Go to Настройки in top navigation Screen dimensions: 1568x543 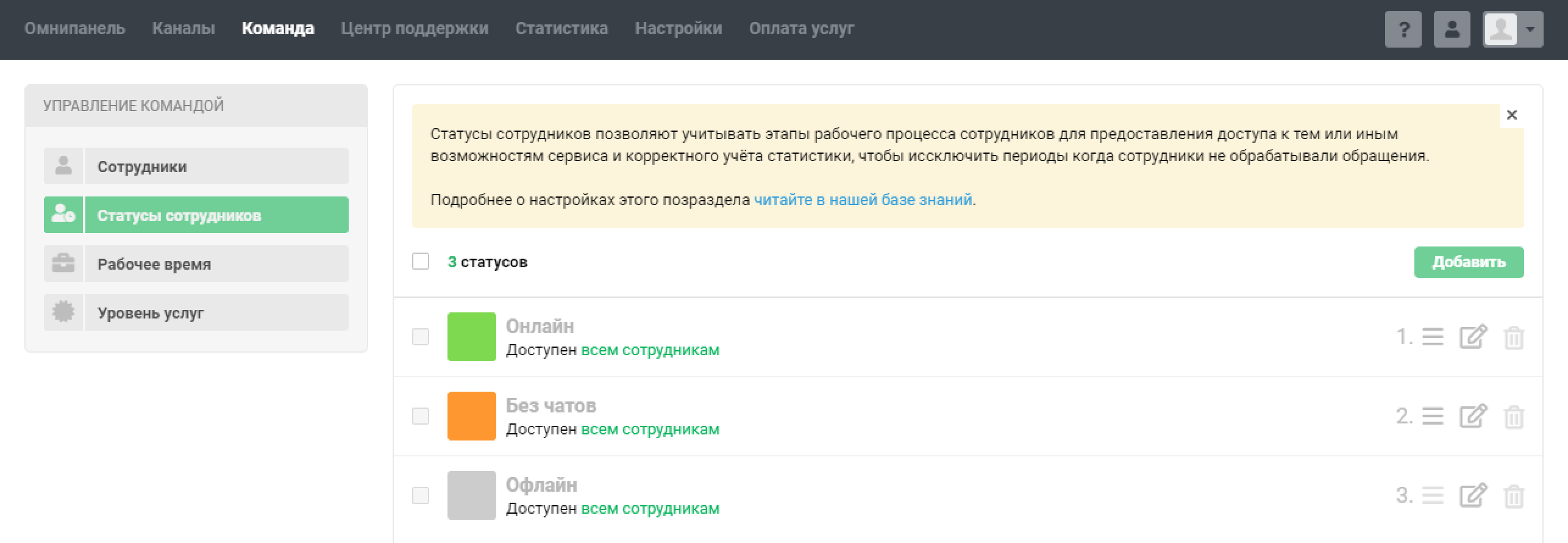point(679,29)
